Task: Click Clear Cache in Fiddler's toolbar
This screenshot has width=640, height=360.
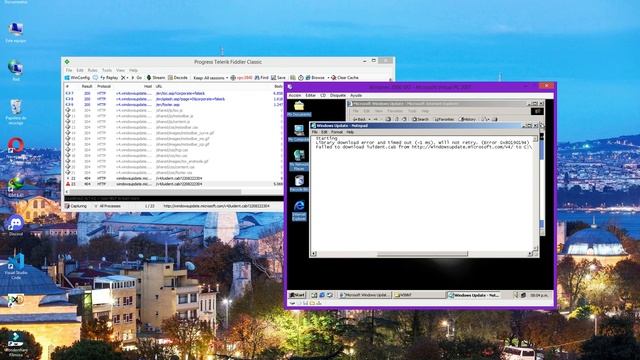Action: tap(345, 78)
